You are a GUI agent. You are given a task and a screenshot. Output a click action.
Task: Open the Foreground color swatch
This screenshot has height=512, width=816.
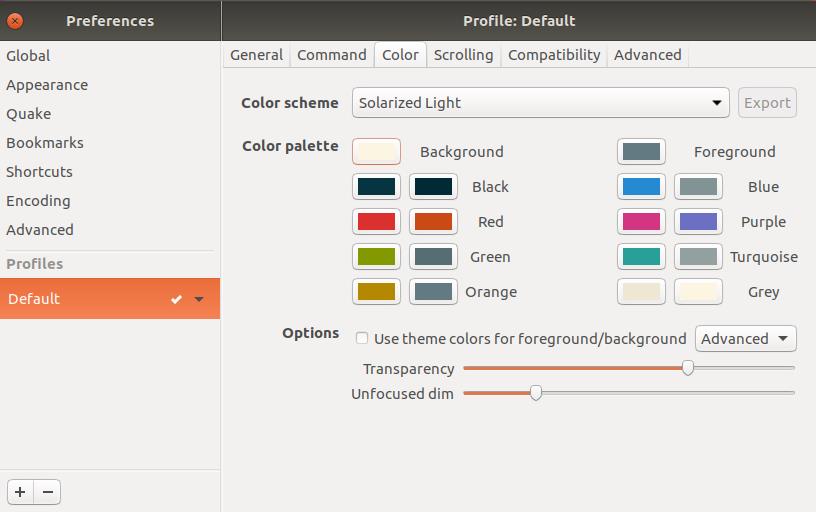click(x=641, y=152)
